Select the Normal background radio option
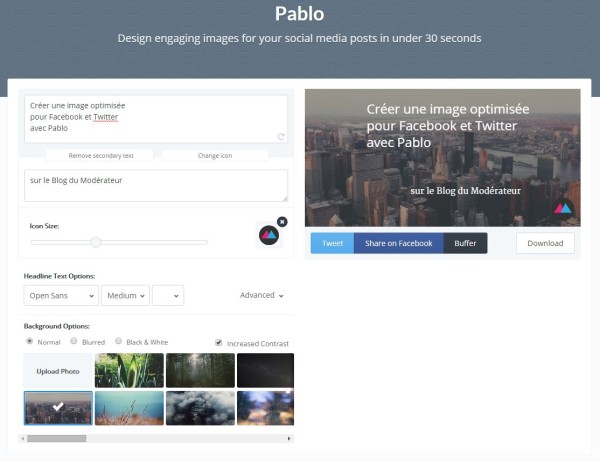The height and width of the screenshot is (462, 600). (29, 341)
